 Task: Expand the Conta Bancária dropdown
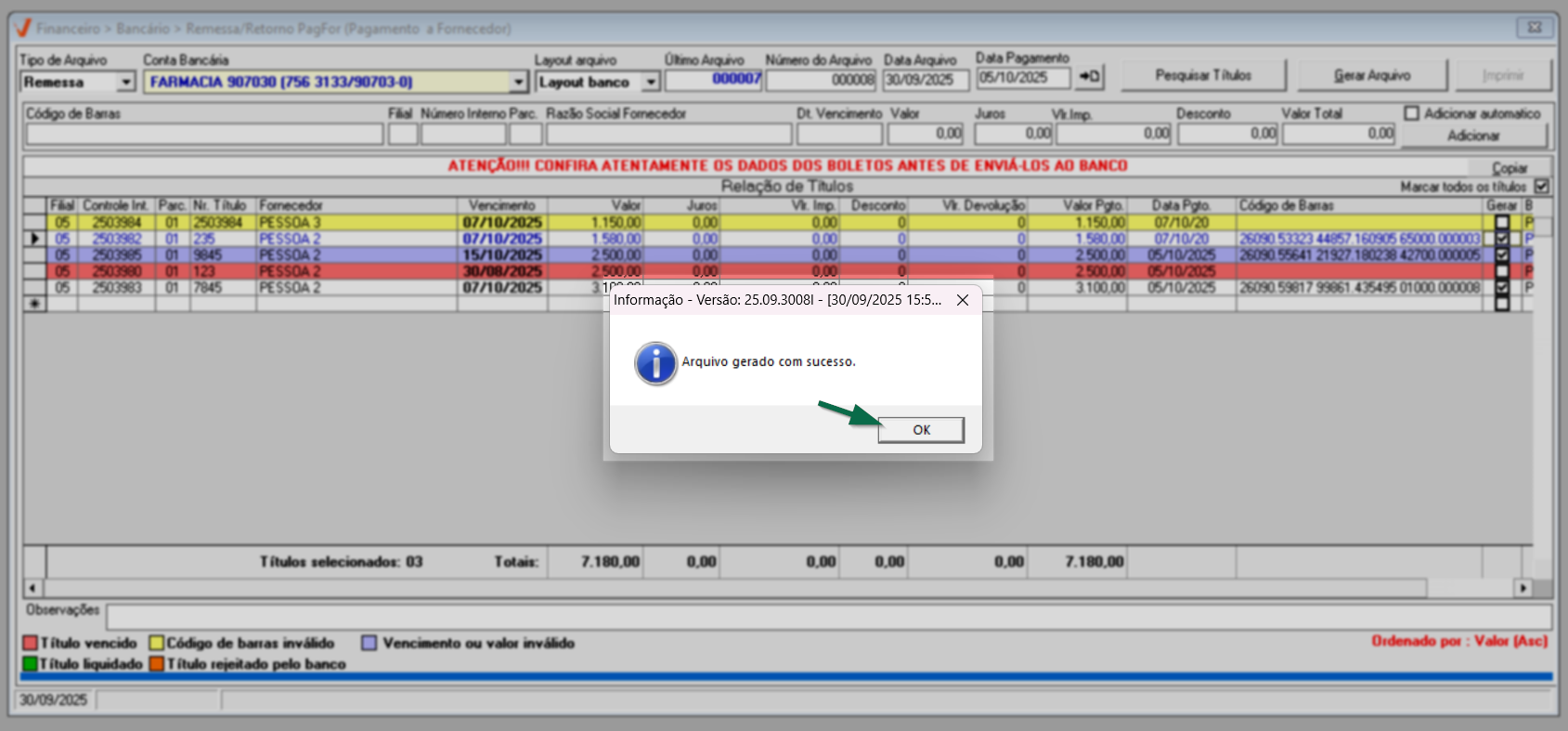(x=518, y=83)
